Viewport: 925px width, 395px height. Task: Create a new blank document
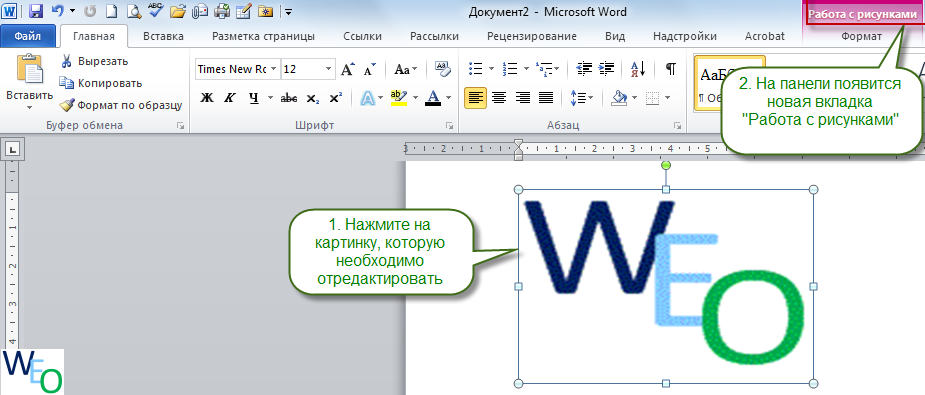pos(111,11)
